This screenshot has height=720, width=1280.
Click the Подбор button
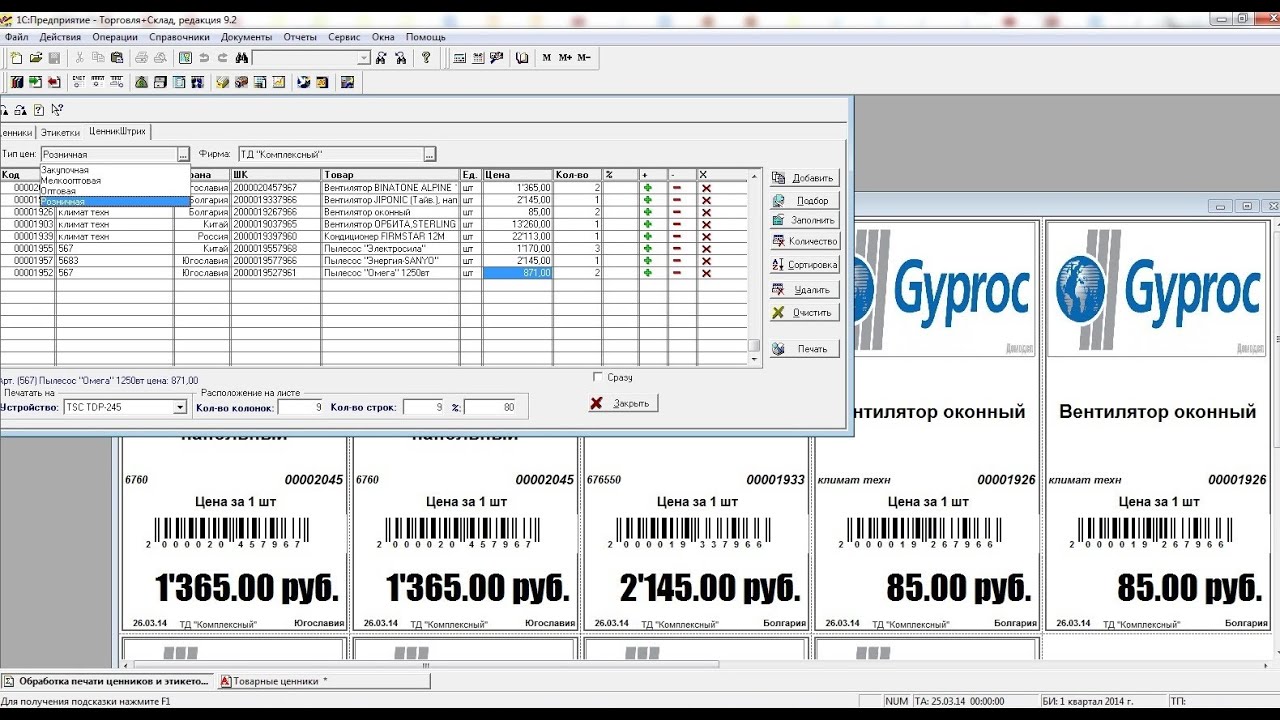point(804,201)
